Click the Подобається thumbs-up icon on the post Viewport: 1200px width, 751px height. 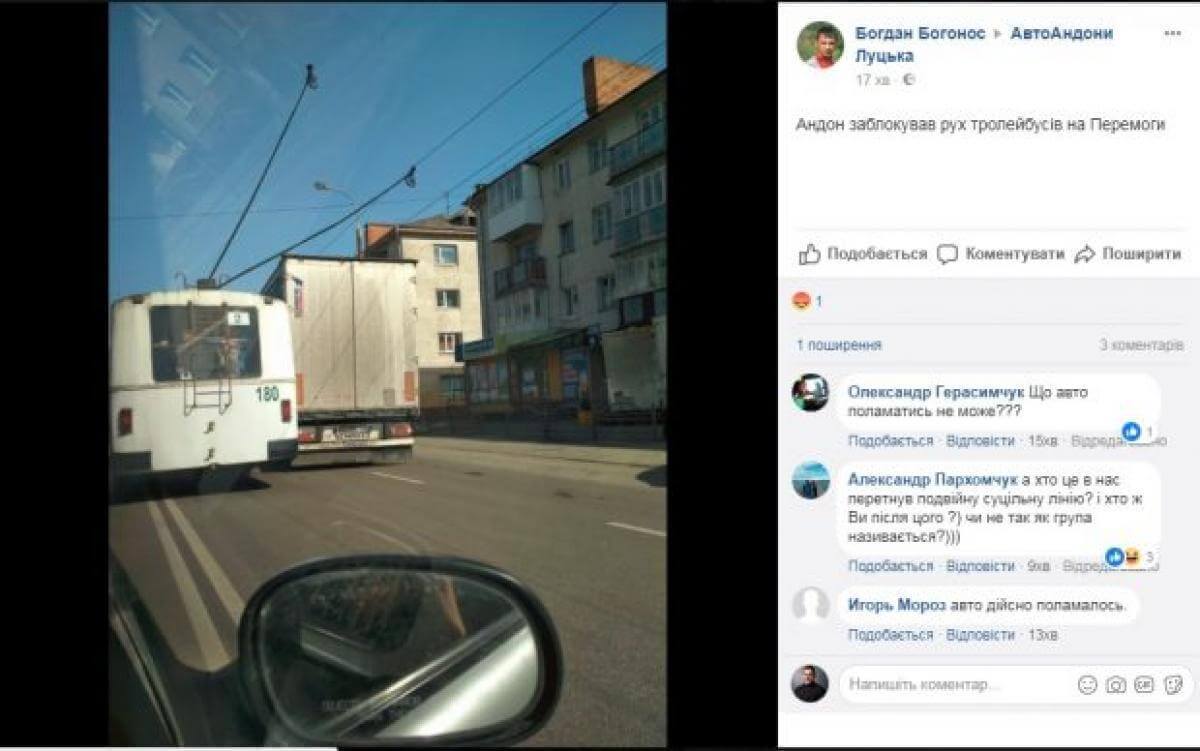pos(809,254)
